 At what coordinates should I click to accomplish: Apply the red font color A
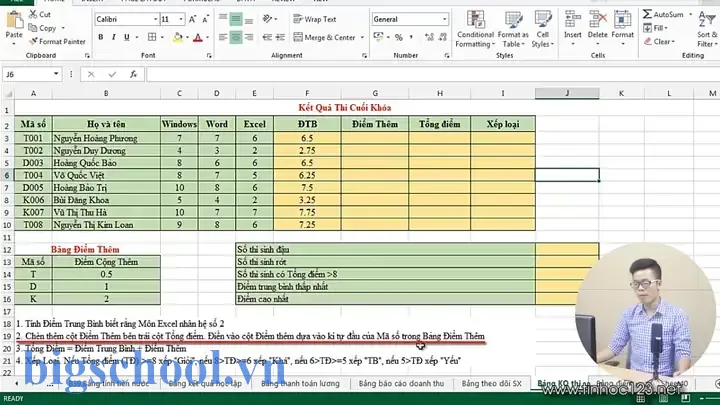198,37
